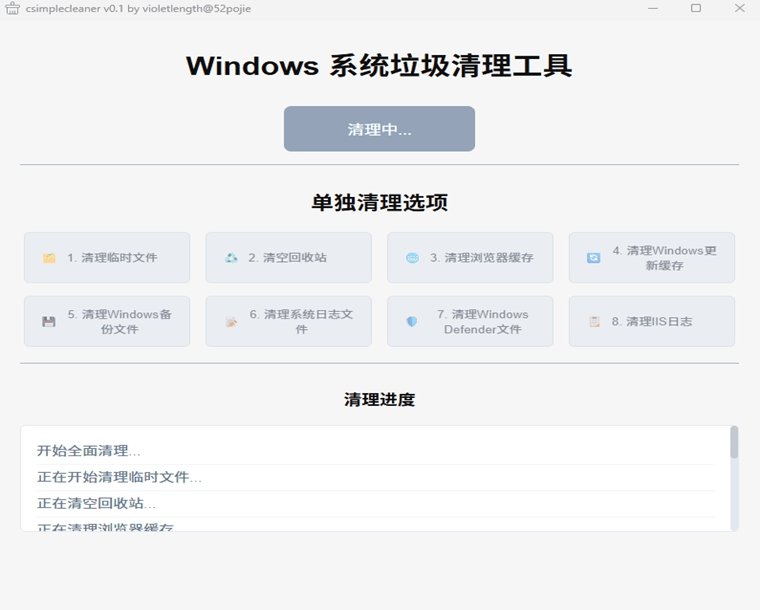This screenshot has width=760, height=610.
Task: Click the csimplecleaner basket icon in title bar
Action: pos(12,8)
